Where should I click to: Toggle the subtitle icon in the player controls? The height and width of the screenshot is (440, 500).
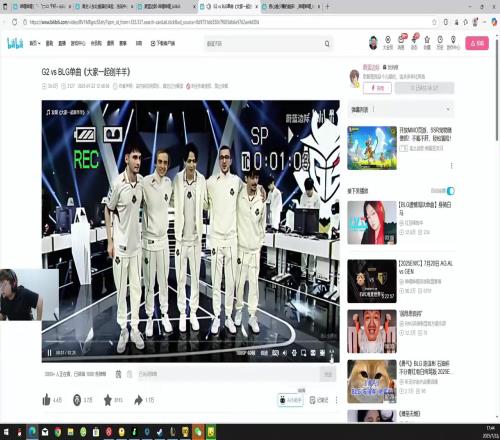tap(275, 353)
